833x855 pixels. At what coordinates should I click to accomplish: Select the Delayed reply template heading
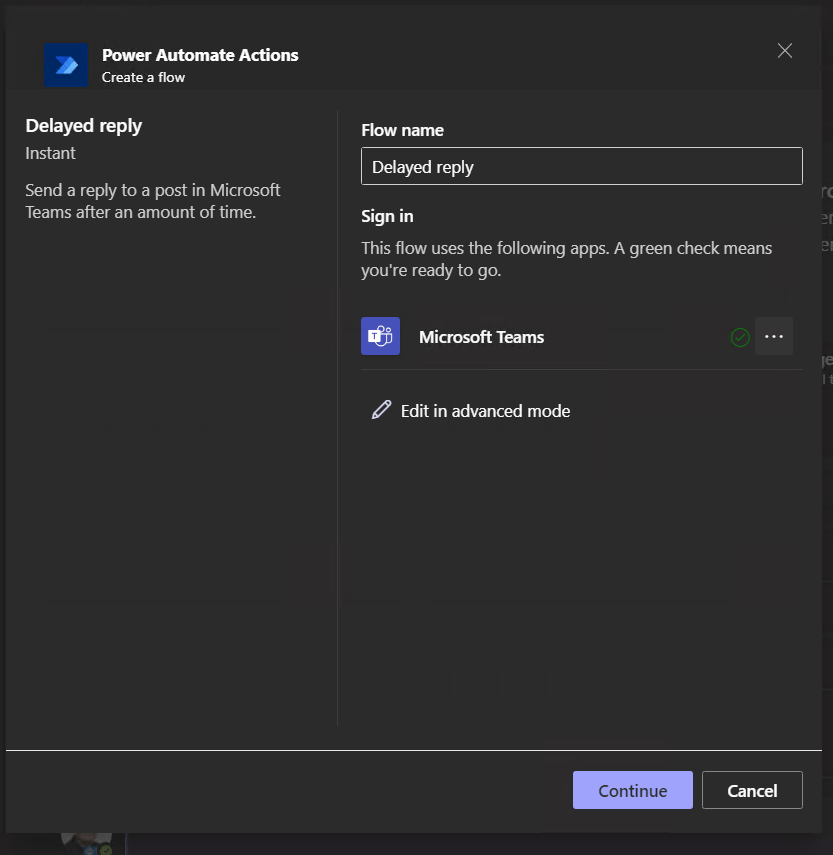tap(84, 126)
